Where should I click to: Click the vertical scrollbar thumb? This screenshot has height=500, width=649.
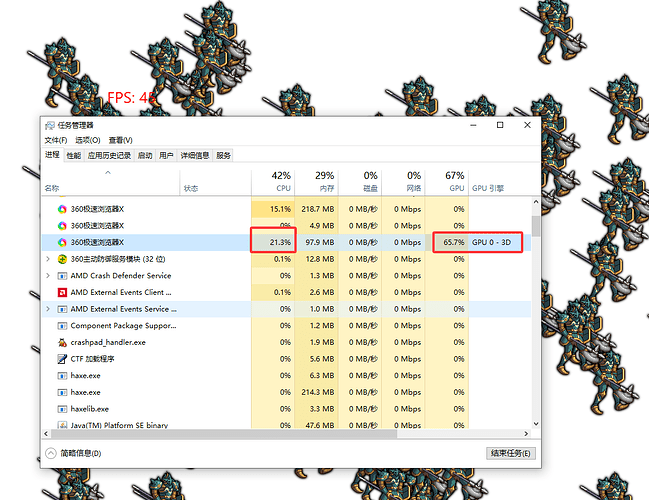tap(536, 226)
